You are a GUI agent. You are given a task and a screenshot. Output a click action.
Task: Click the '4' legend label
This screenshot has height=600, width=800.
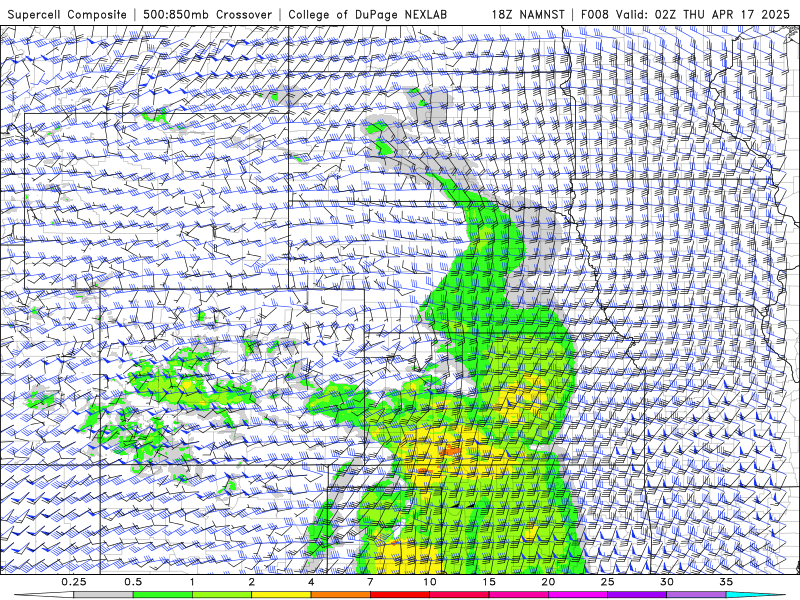coord(311,582)
